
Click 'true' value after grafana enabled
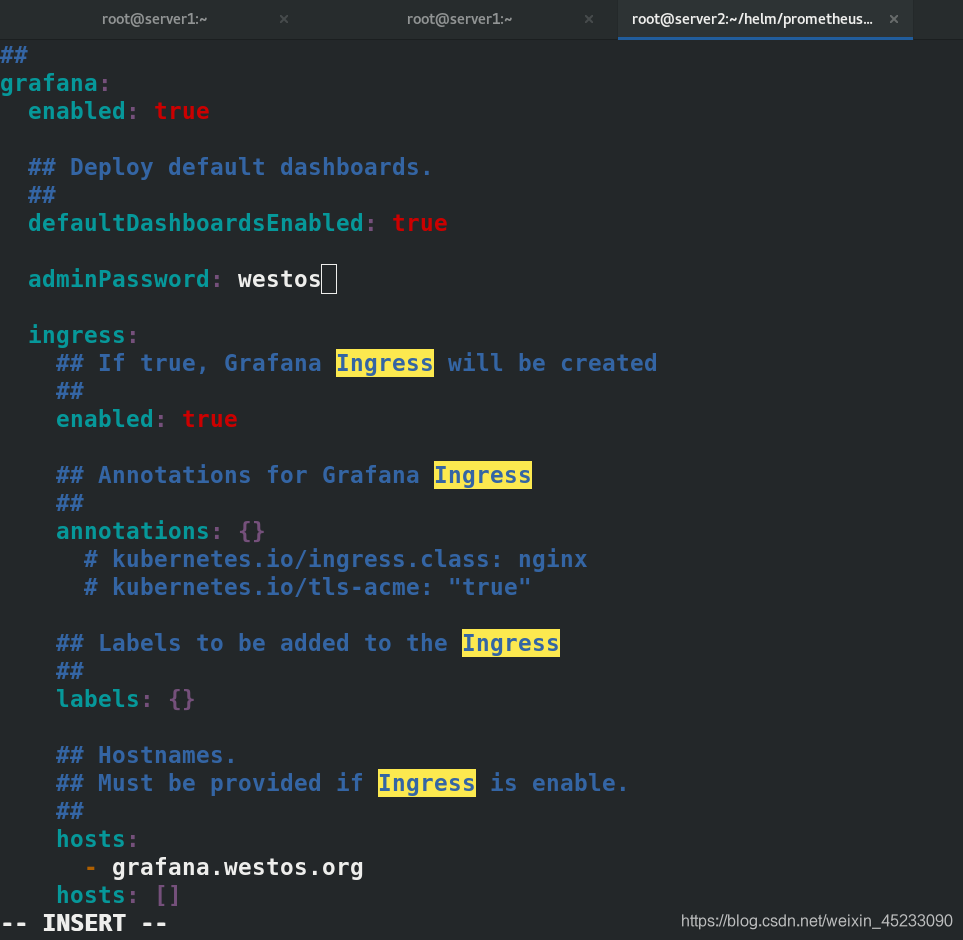(x=182, y=111)
